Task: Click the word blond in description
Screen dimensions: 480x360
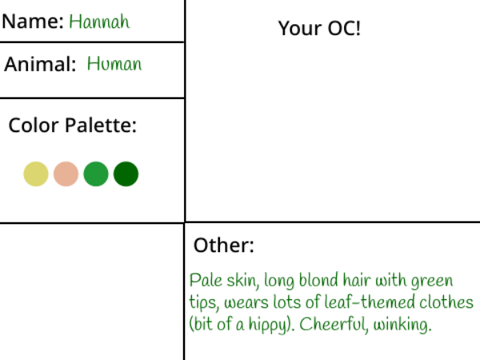Action: pos(318,280)
